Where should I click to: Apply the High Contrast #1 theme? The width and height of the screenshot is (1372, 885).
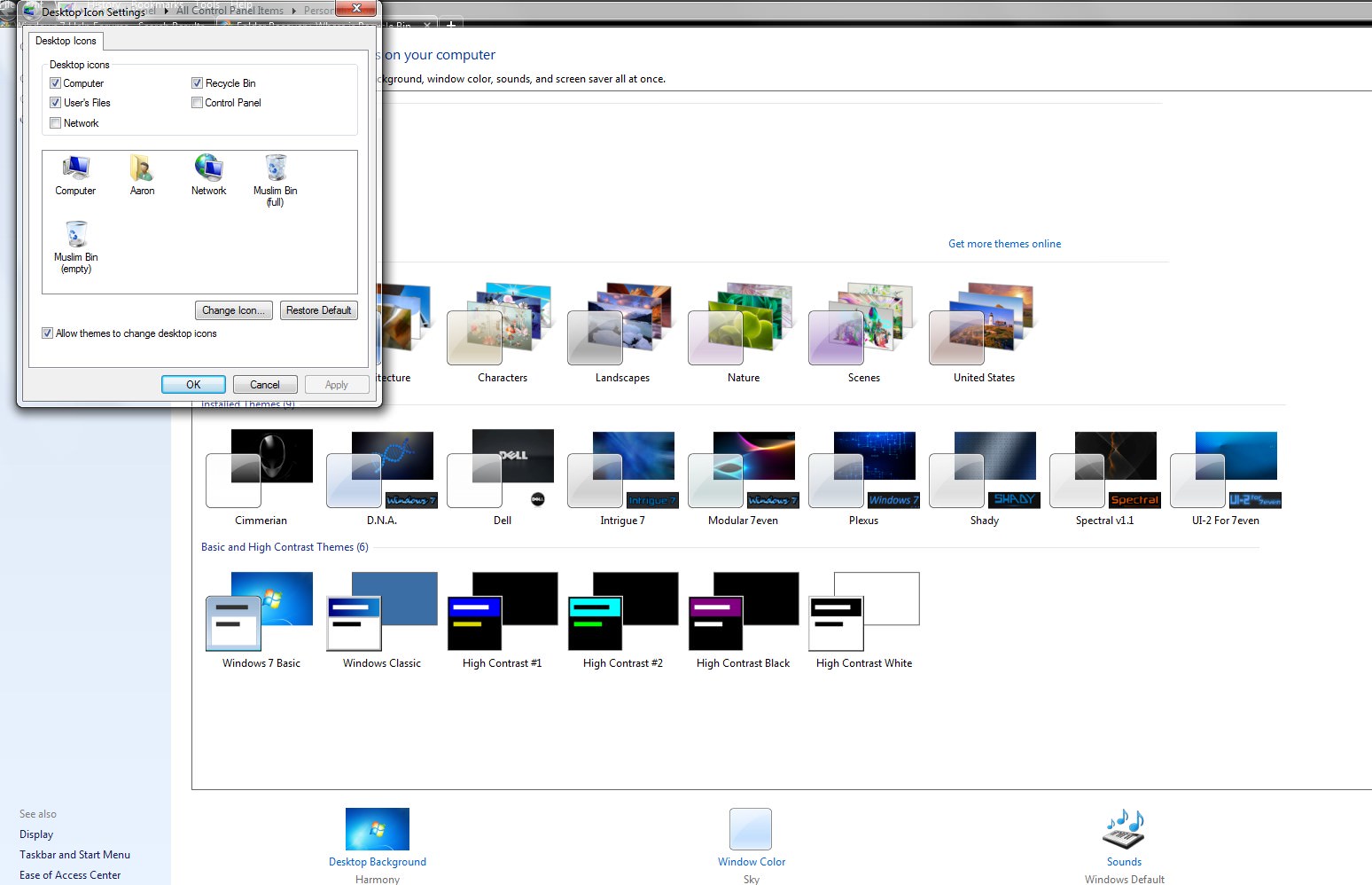tap(503, 621)
